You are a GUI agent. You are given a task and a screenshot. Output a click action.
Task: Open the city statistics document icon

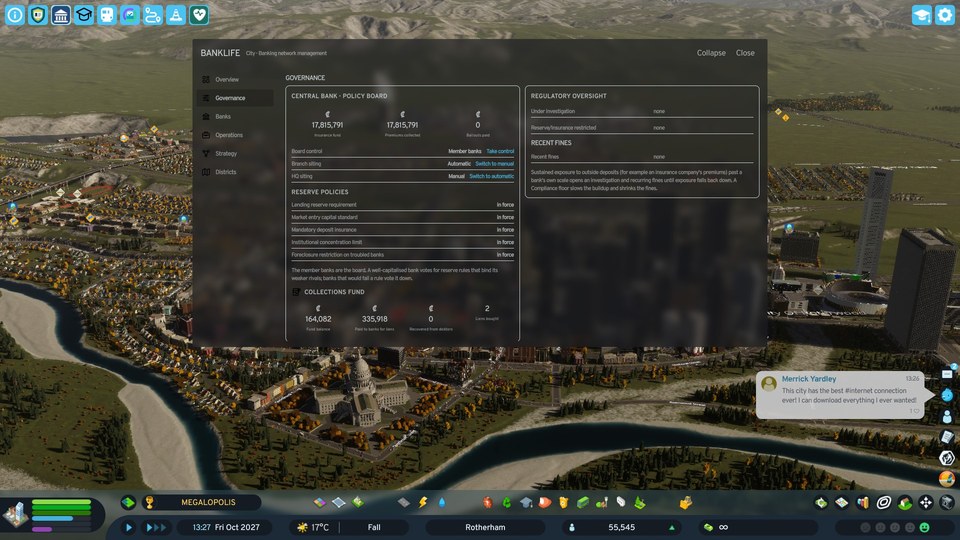pyautogui.click(x=947, y=437)
